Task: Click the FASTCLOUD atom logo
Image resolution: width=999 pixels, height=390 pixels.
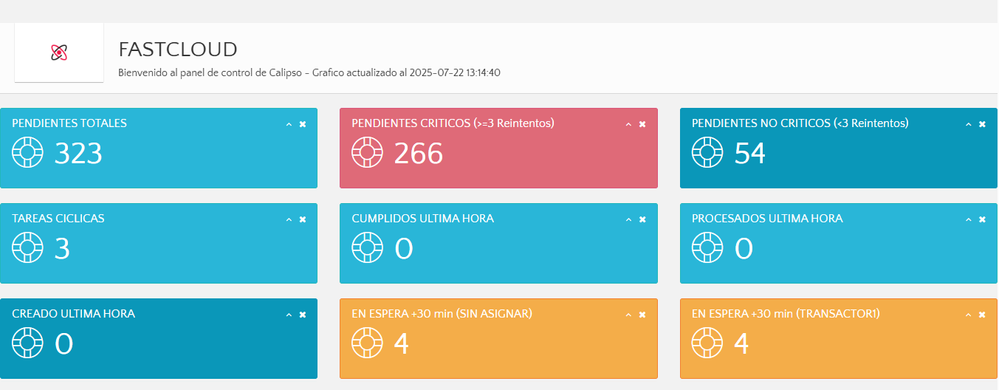Action: 59,53
